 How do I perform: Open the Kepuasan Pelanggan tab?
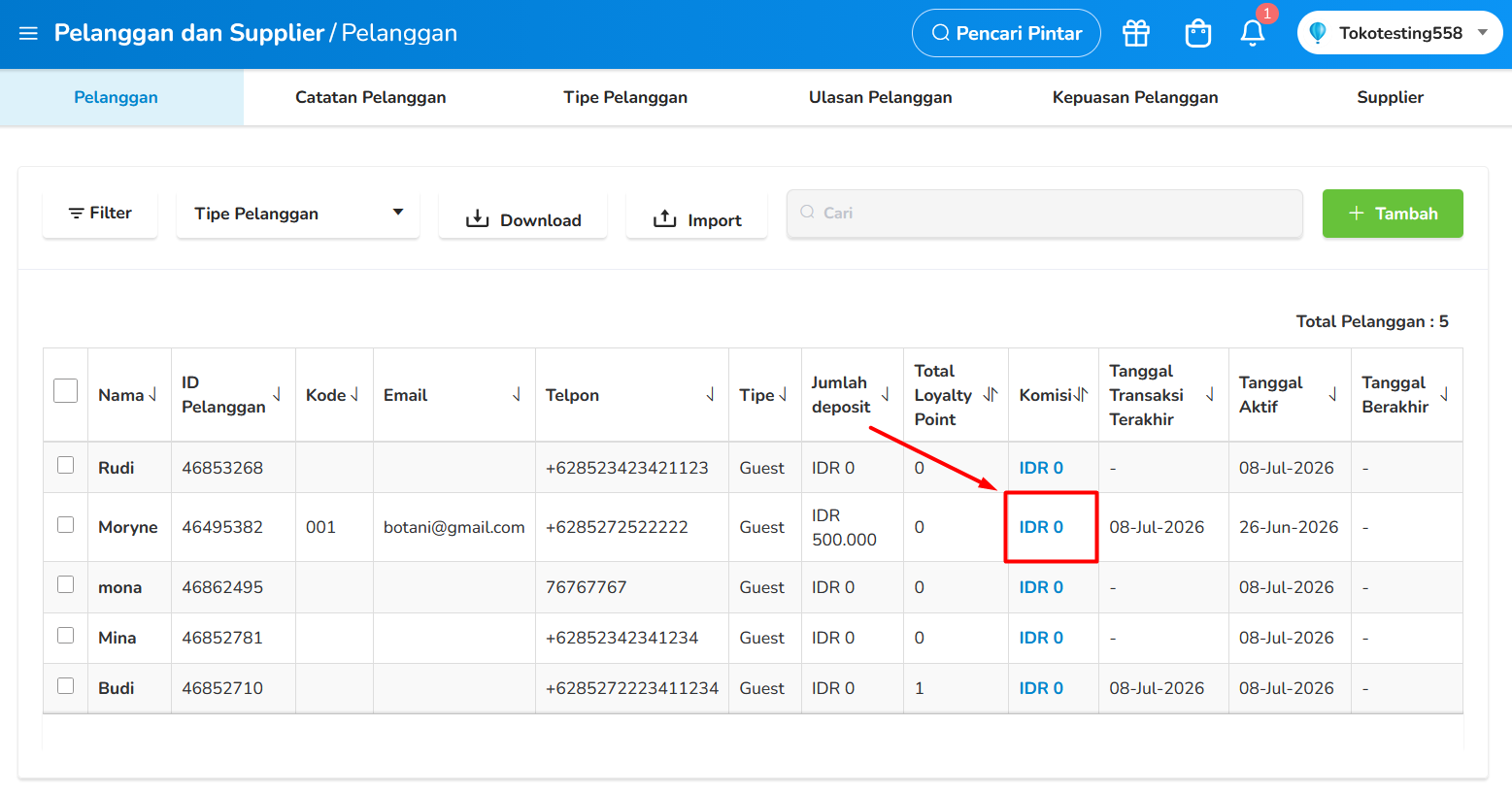click(1135, 97)
